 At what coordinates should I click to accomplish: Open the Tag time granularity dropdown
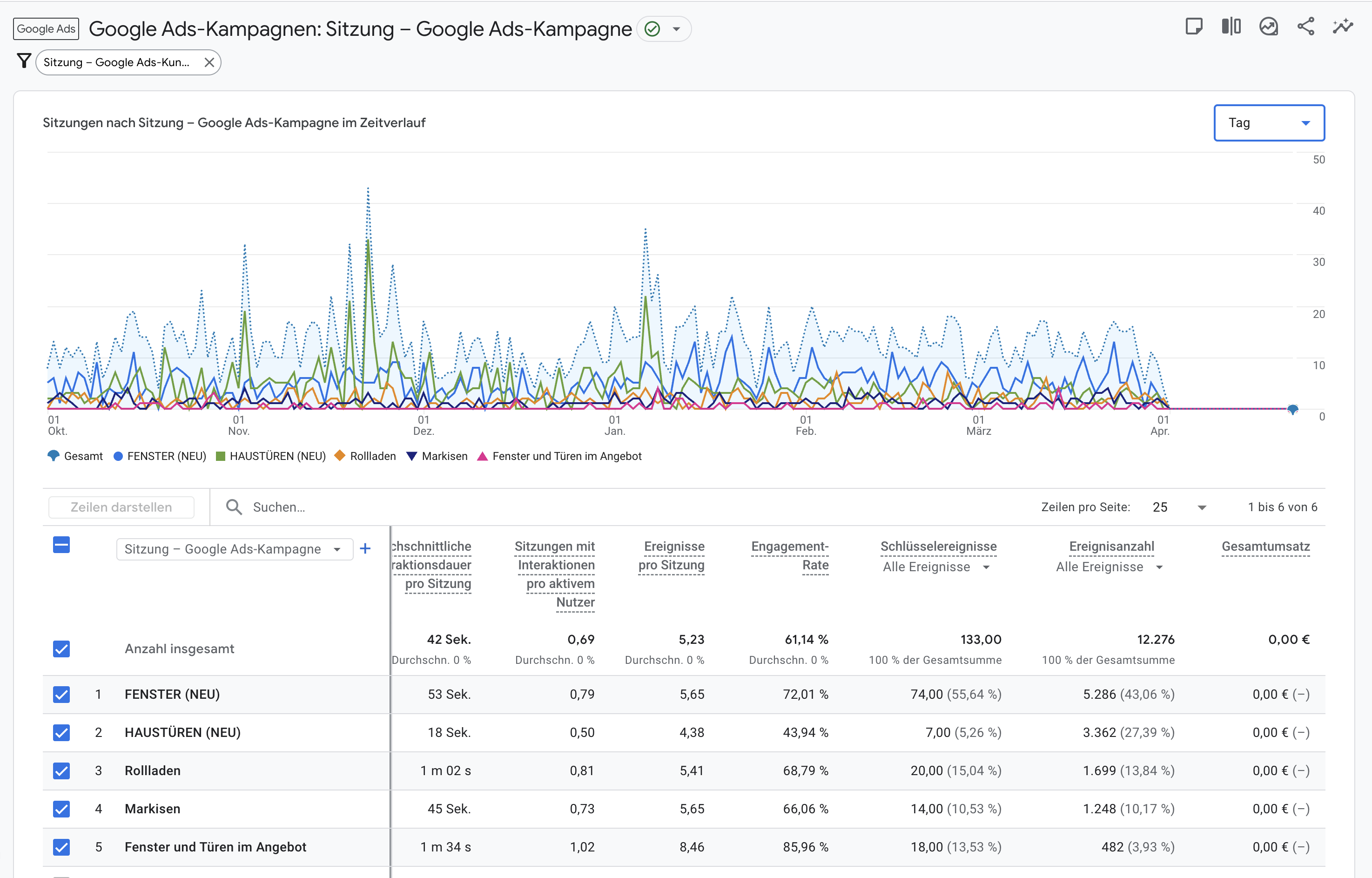click(1269, 122)
